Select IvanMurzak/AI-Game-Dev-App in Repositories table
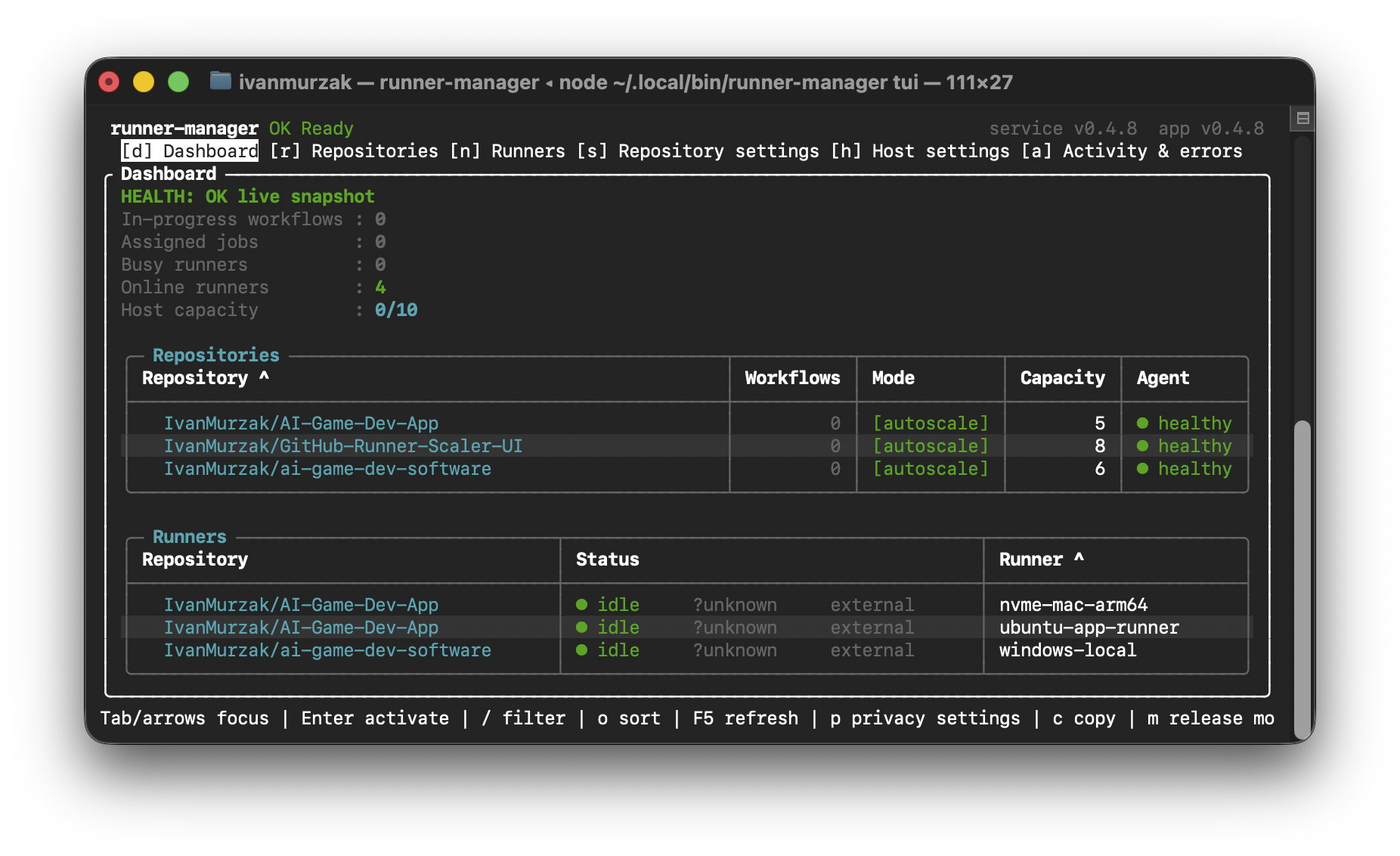1400x856 pixels. tap(301, 423)
